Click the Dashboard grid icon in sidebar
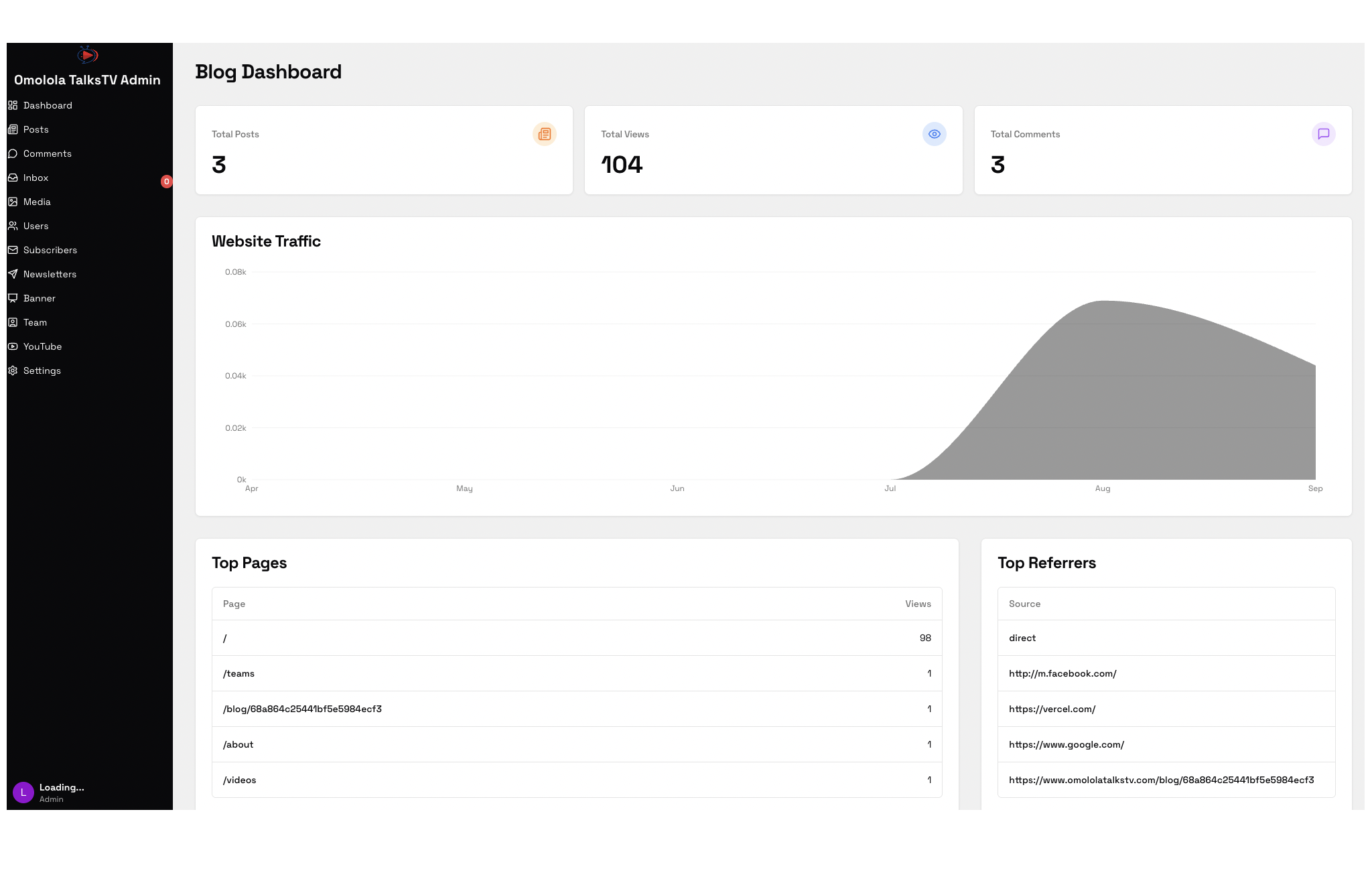Viewport: 1372px width, 891px height. 13,105
